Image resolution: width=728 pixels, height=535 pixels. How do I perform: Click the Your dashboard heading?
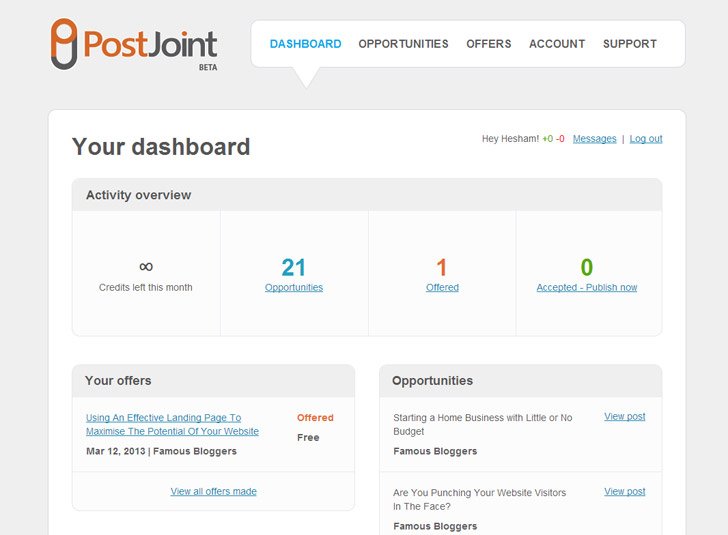point(161,147)
